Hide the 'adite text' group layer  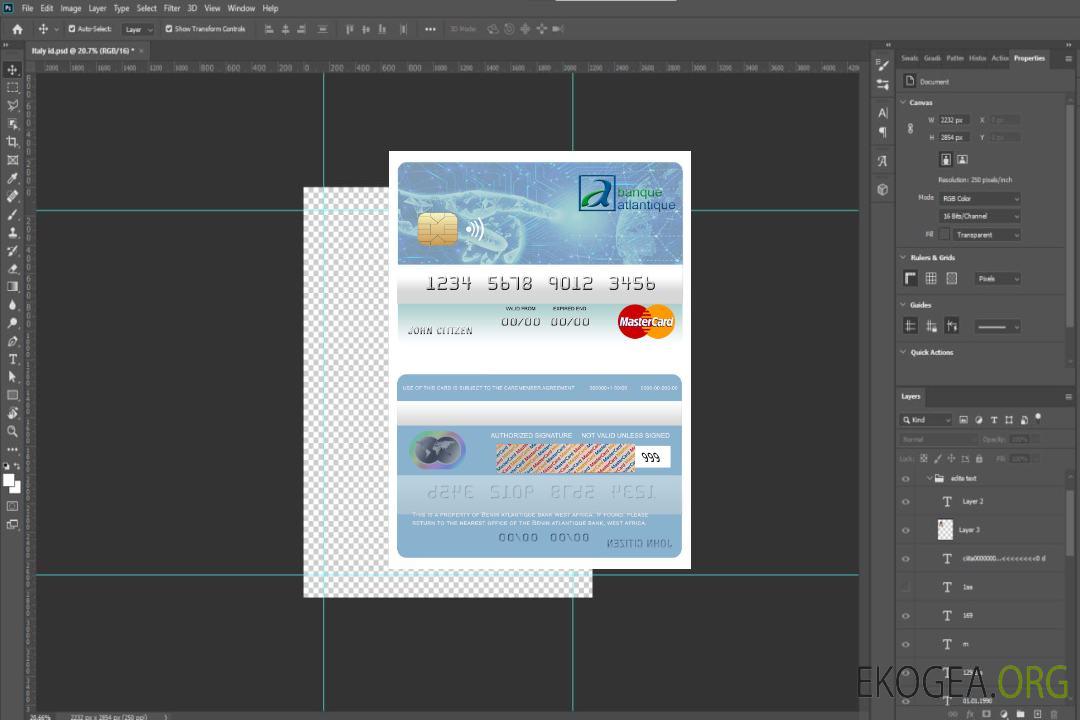pyautogui.click(x=906, y=479)
